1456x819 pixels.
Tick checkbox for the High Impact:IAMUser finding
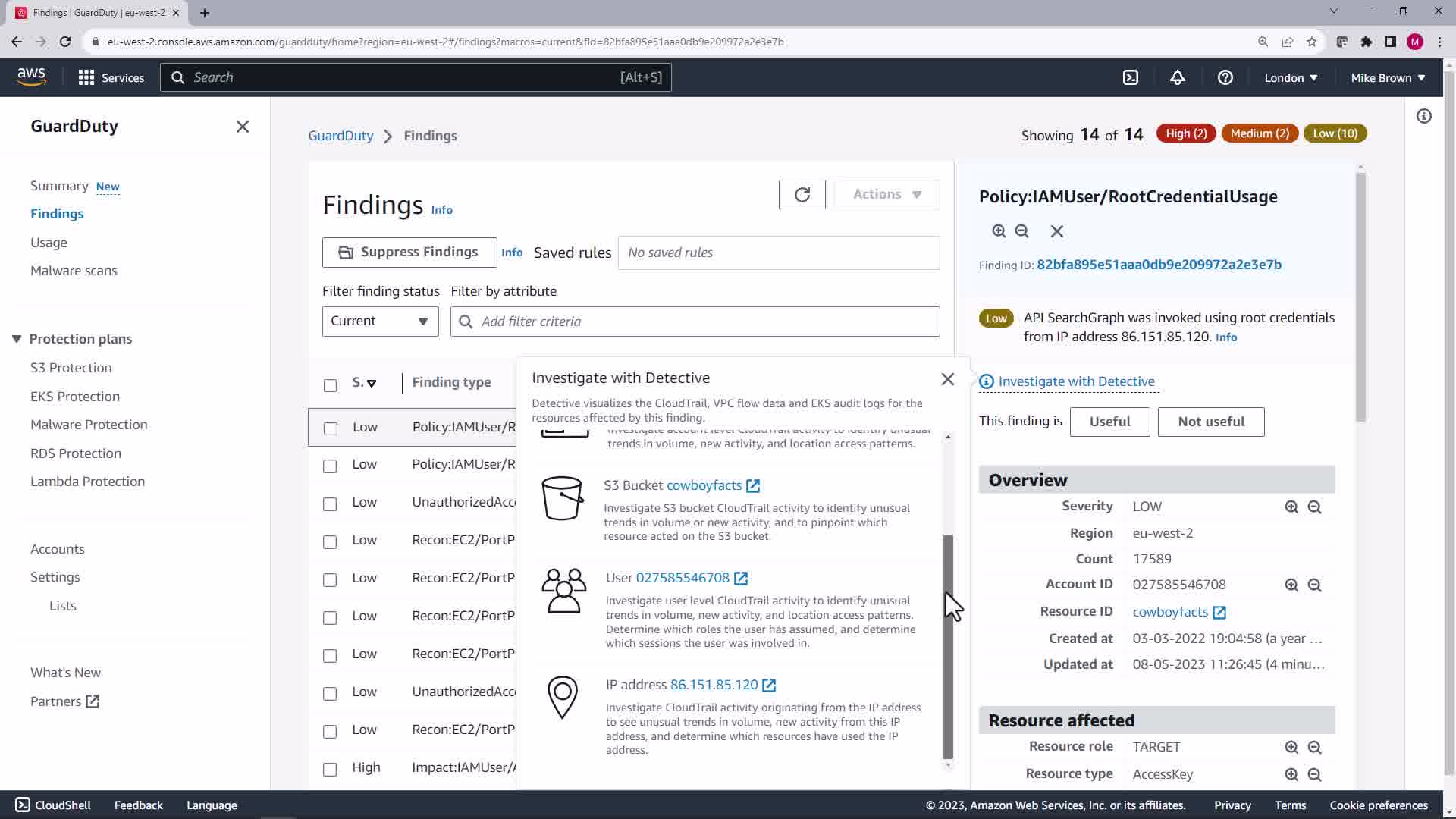coord(330,769)
